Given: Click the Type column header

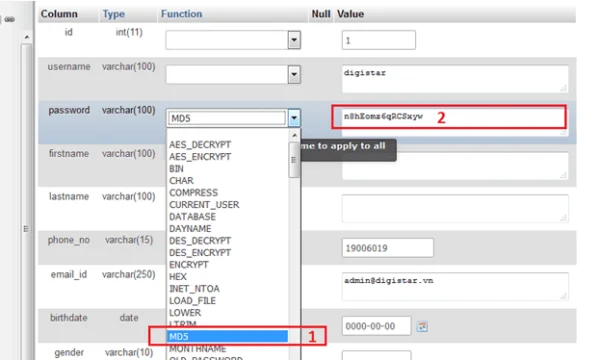Looking at the screenshot, I should coord(114,14).
